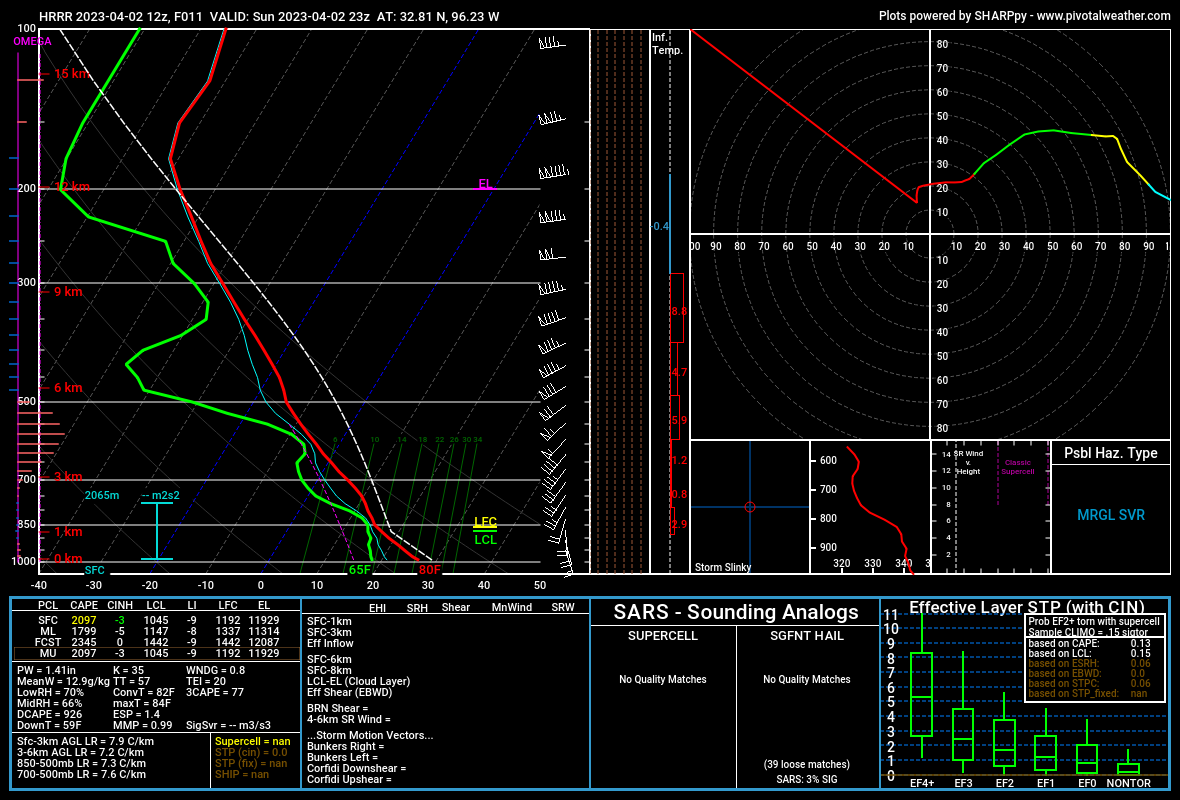
Task: Click the ML parcel CAPE value 1799
Action: 84,631
